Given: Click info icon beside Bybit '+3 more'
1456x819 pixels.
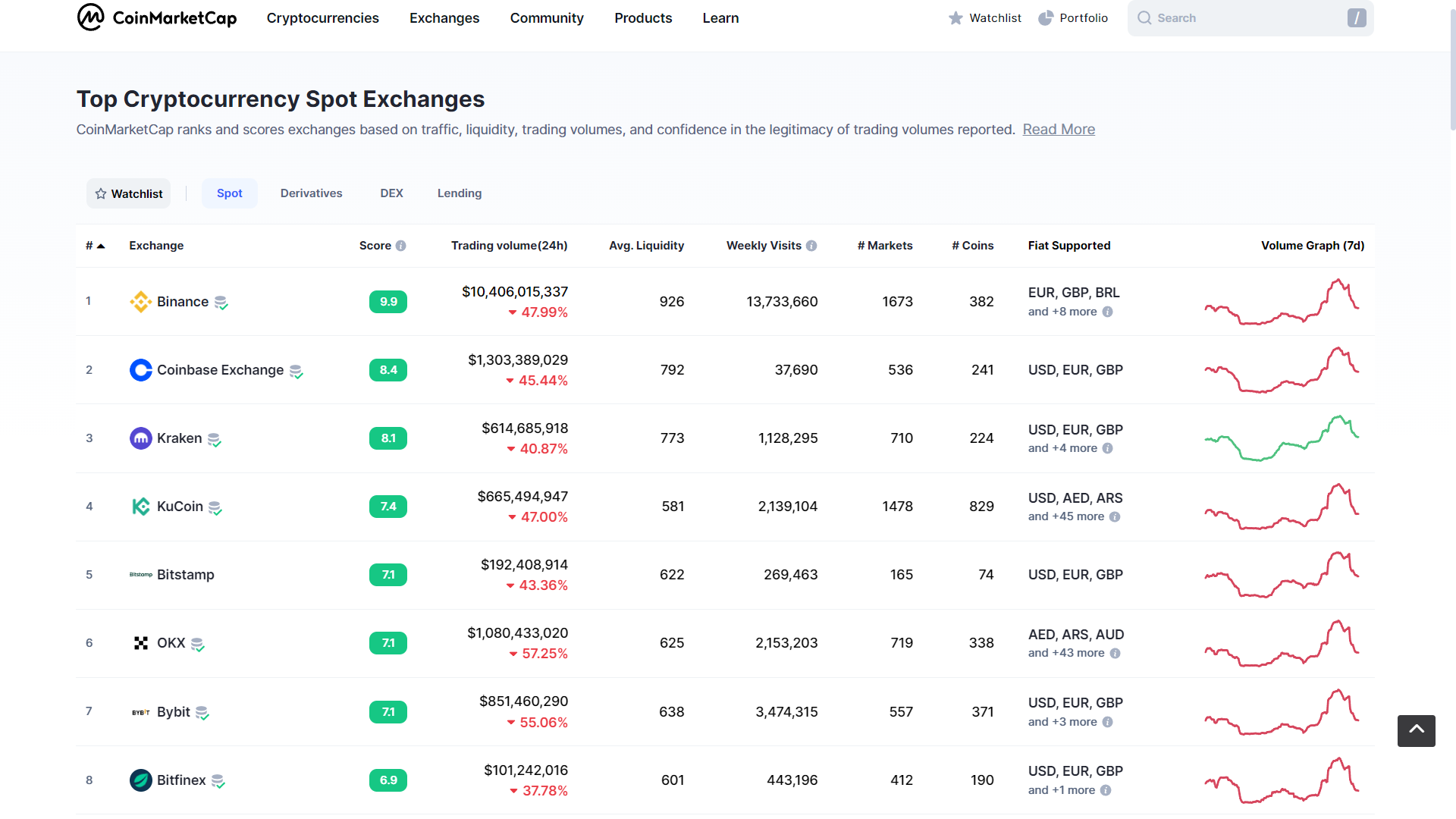Looking at the screenshot, I should coord(1108,722).
